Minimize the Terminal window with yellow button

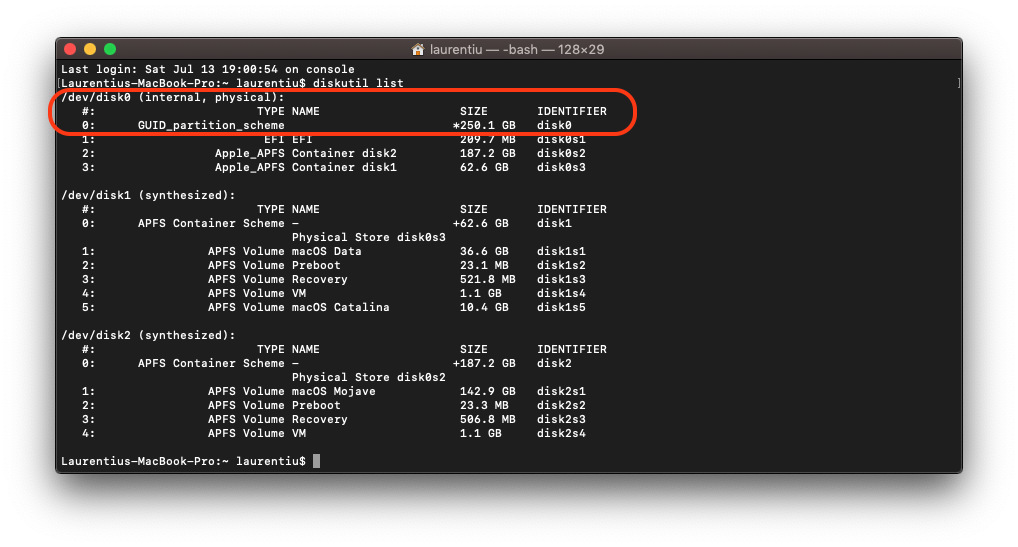pyautogui.click(x=90, y=49)
